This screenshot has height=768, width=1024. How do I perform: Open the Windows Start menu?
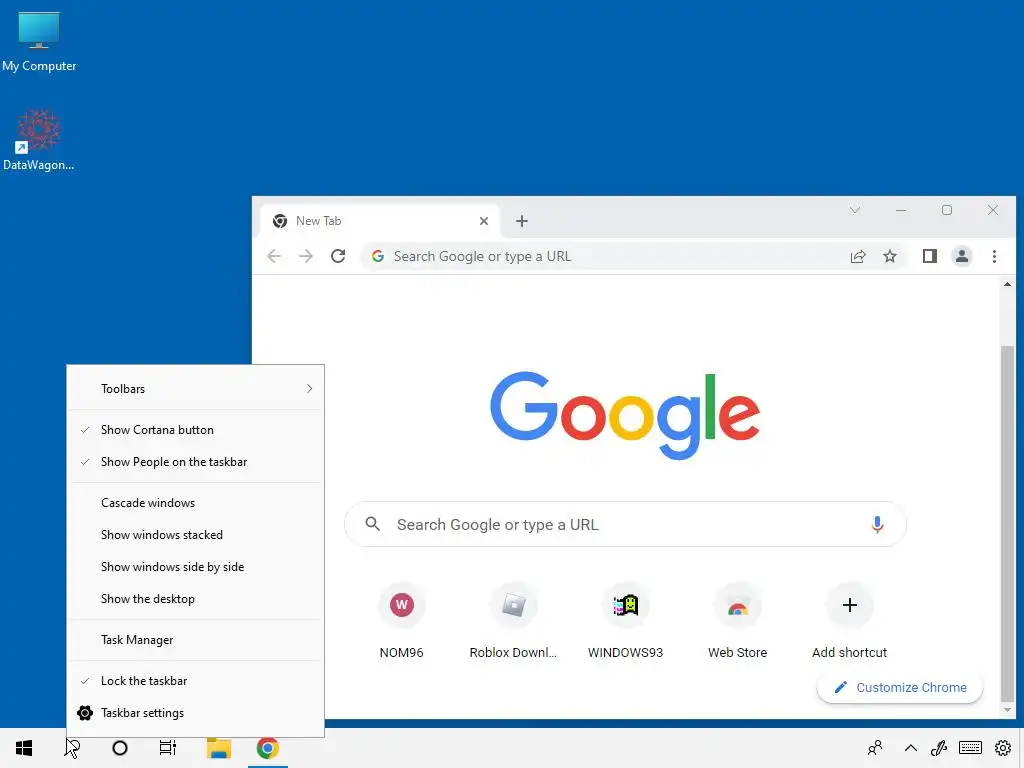pos(24,748)
